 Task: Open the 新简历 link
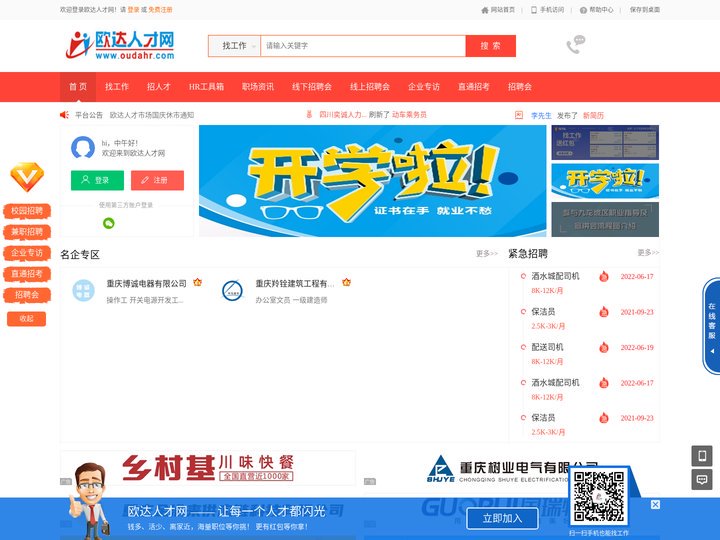point(593,116)
